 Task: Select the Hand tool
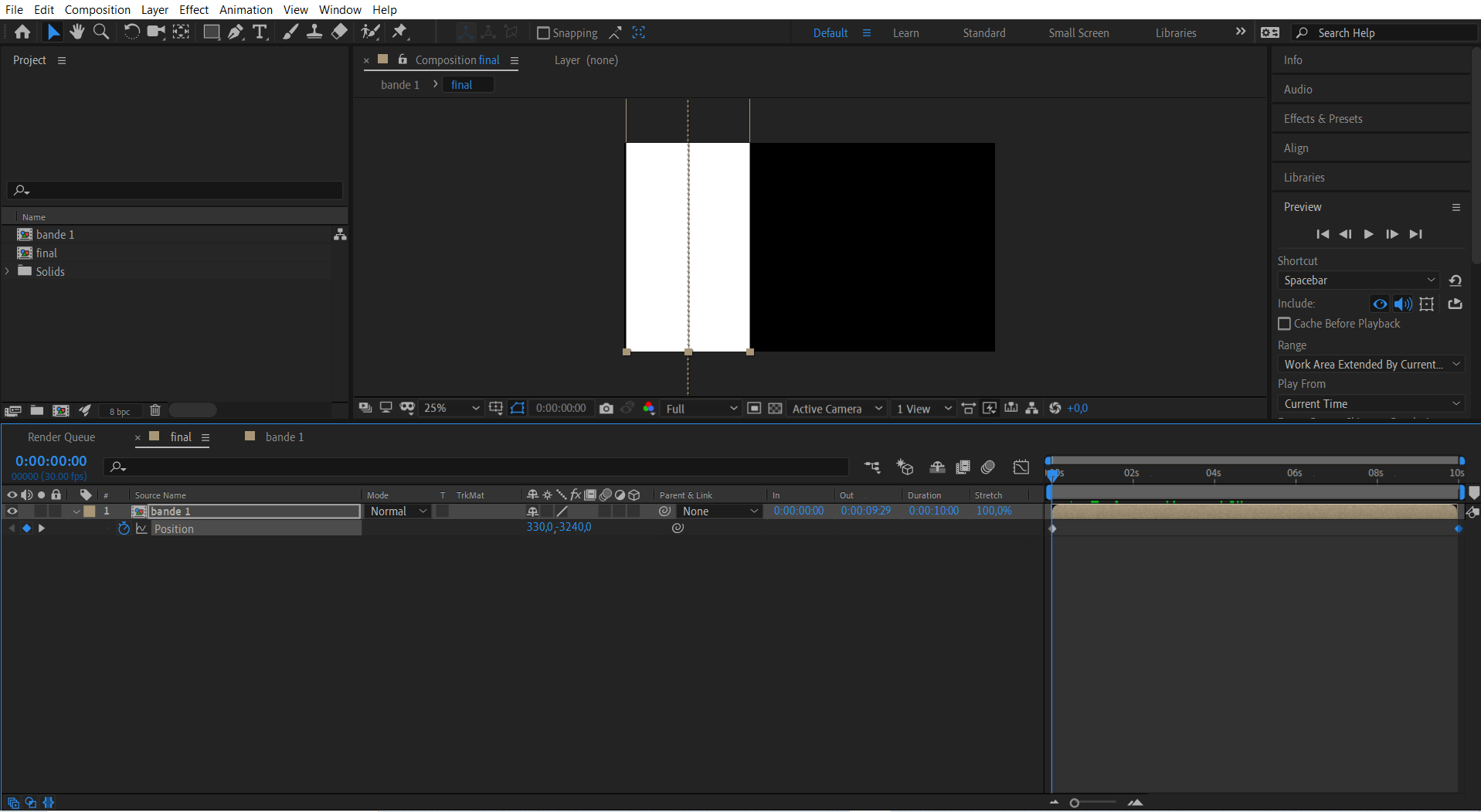pos(76,32)
